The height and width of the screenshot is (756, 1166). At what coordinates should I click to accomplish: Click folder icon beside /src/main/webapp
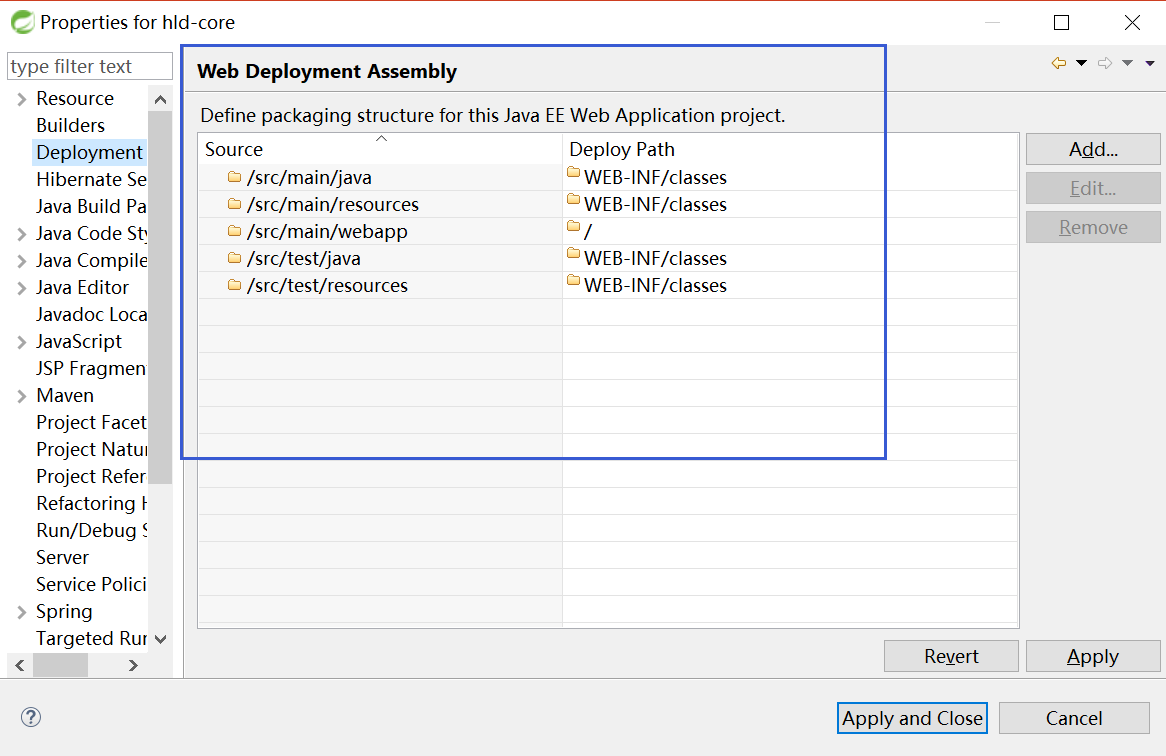[x=235, y=231]
